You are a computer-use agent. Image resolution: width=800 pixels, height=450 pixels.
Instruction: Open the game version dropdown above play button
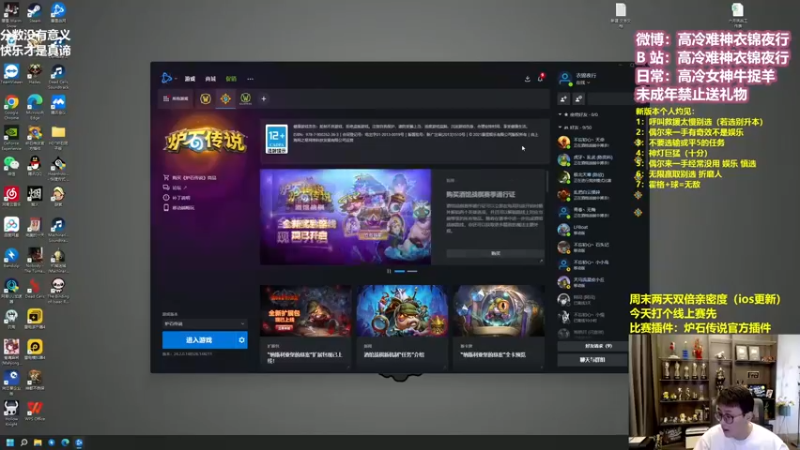(205, 323)
